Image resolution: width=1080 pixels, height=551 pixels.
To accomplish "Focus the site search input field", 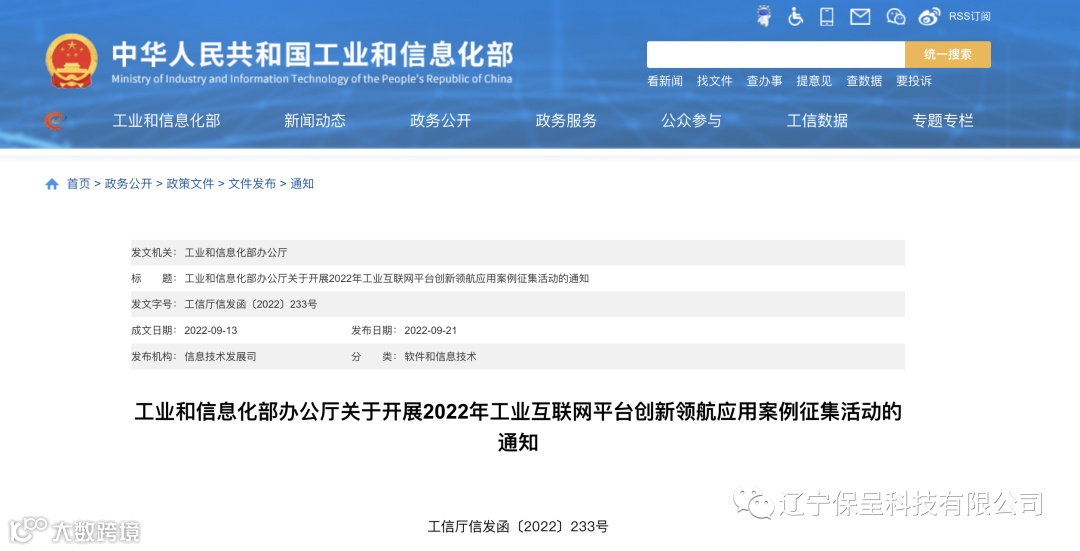I will [776, 54].
